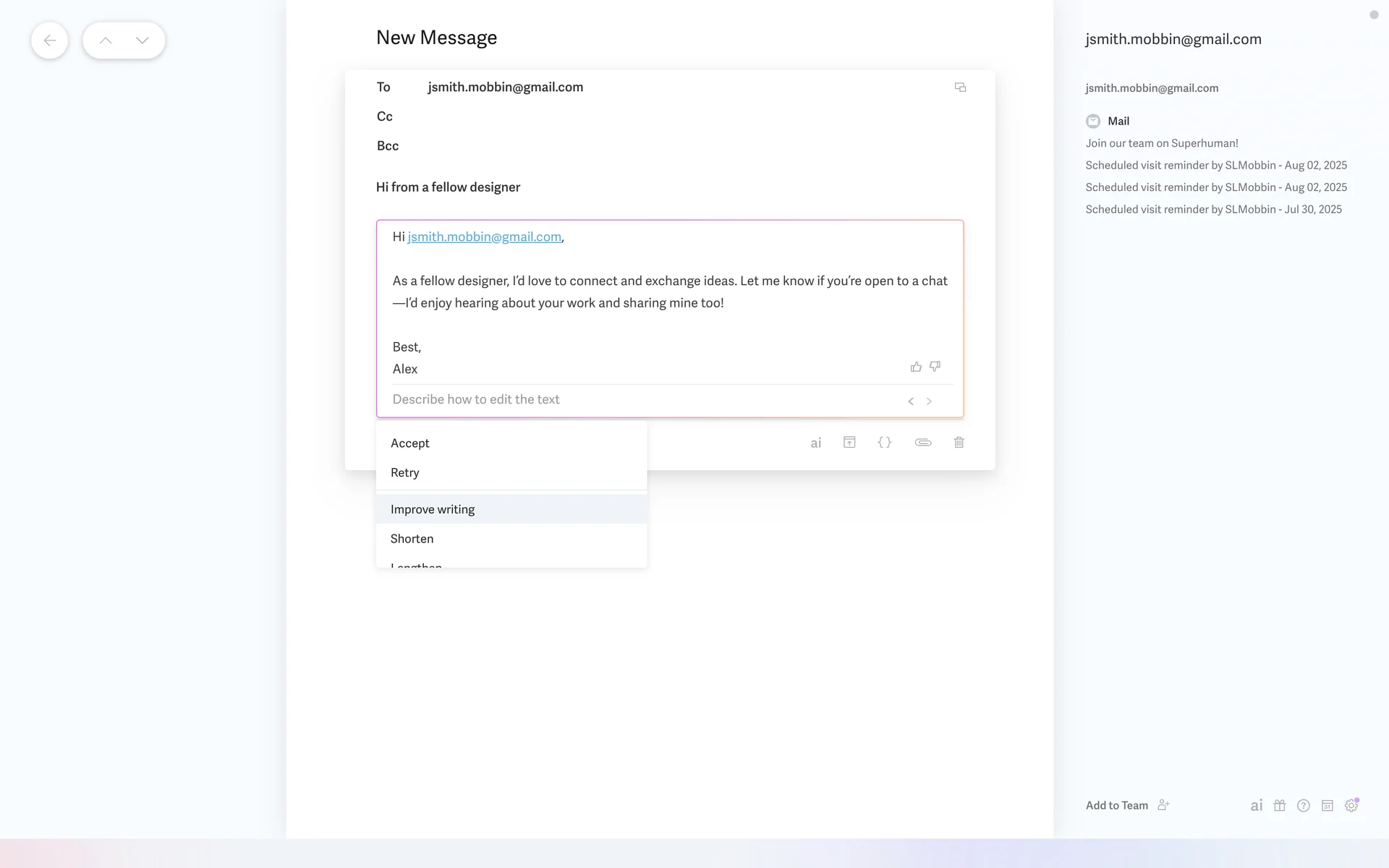Click the pop-out compose window icon
Screen dimensions: 1389x868
click(x=960, y=88)
